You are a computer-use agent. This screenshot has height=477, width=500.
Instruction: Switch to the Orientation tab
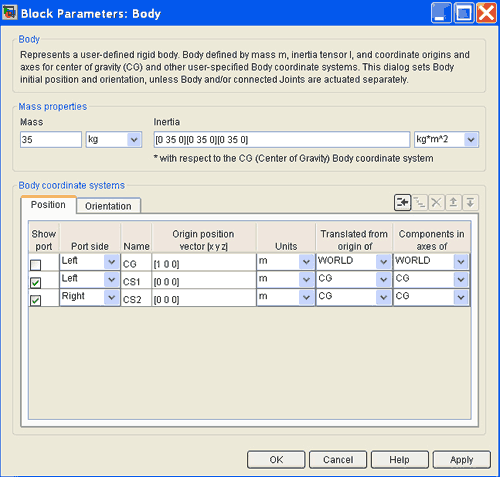pos(108,206)
